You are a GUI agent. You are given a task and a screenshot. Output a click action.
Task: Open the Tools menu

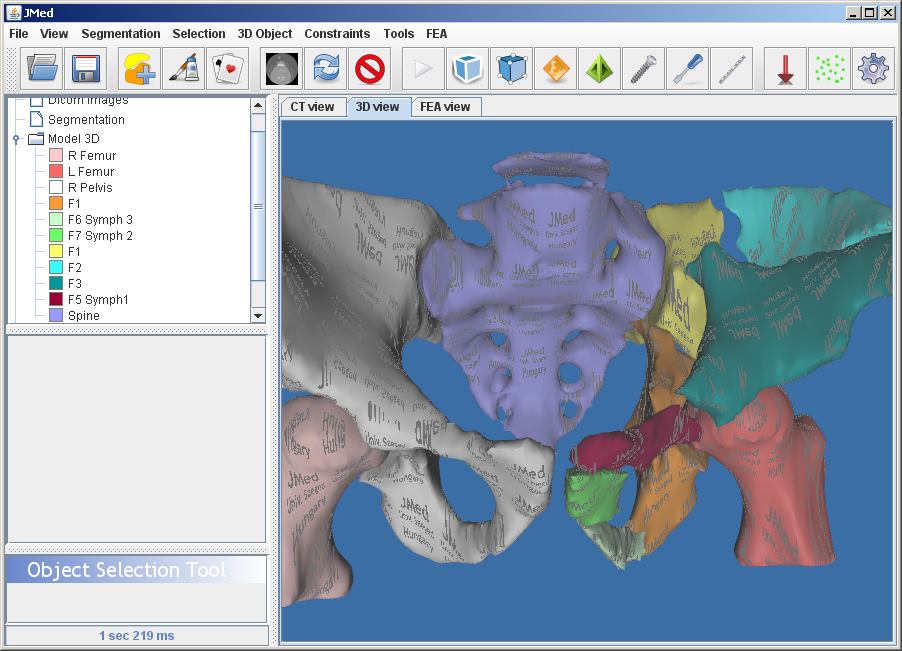tap(399, 34)
